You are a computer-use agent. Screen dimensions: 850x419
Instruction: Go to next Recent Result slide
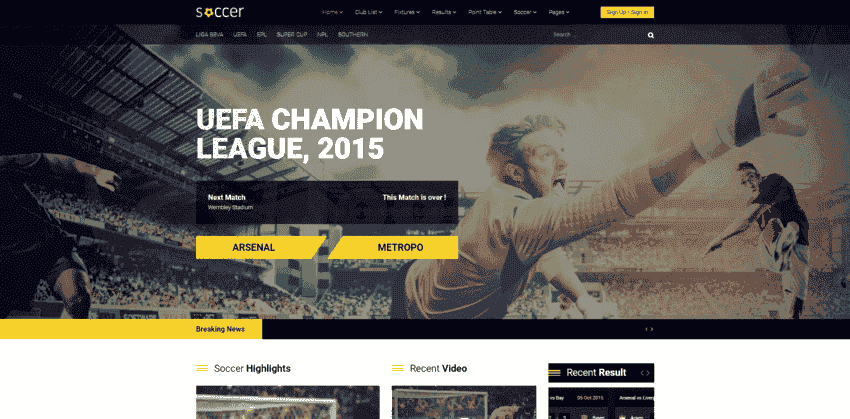(647, 373)
